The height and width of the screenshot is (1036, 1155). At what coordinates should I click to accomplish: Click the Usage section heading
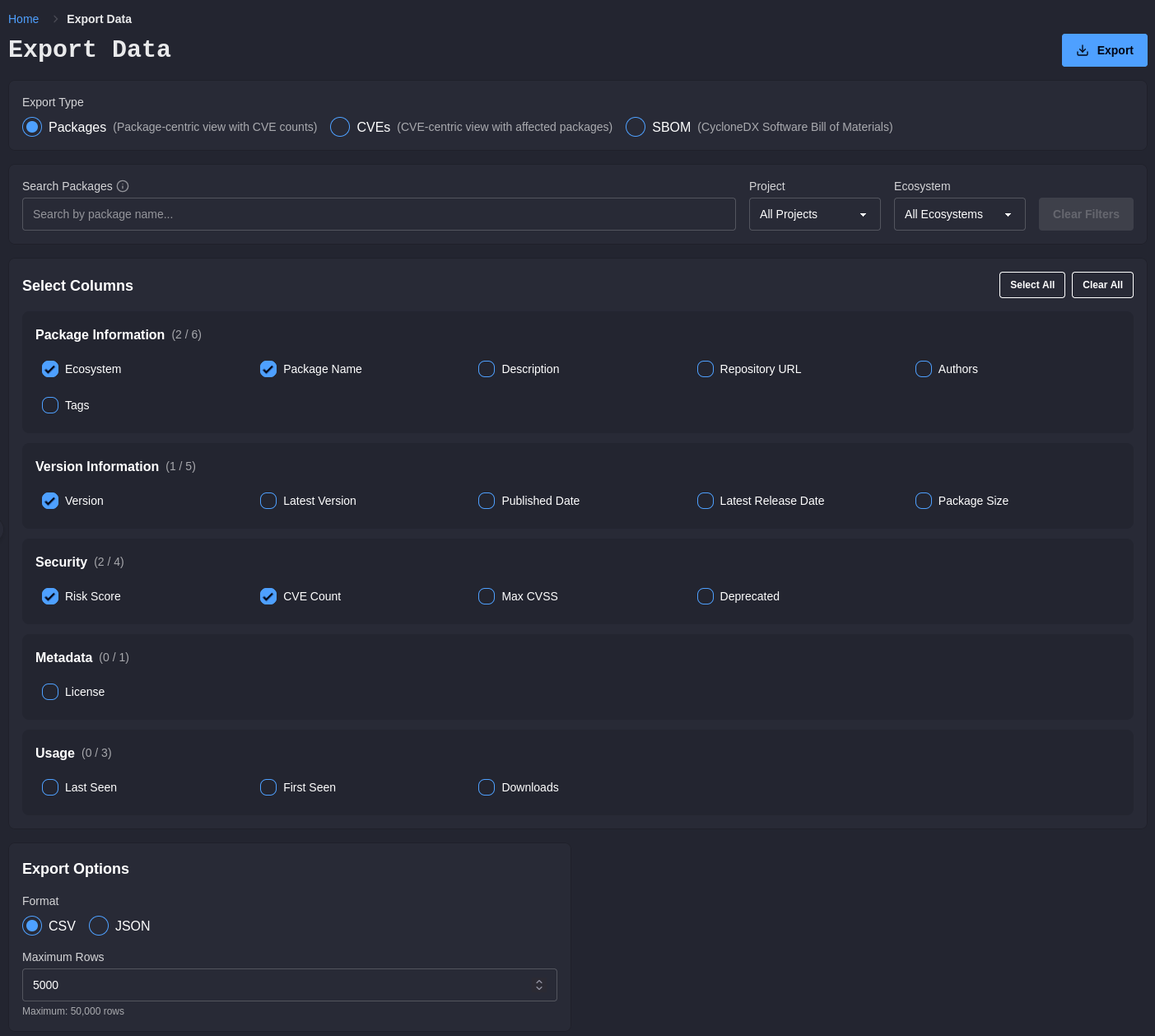click(x=55, y=753)
